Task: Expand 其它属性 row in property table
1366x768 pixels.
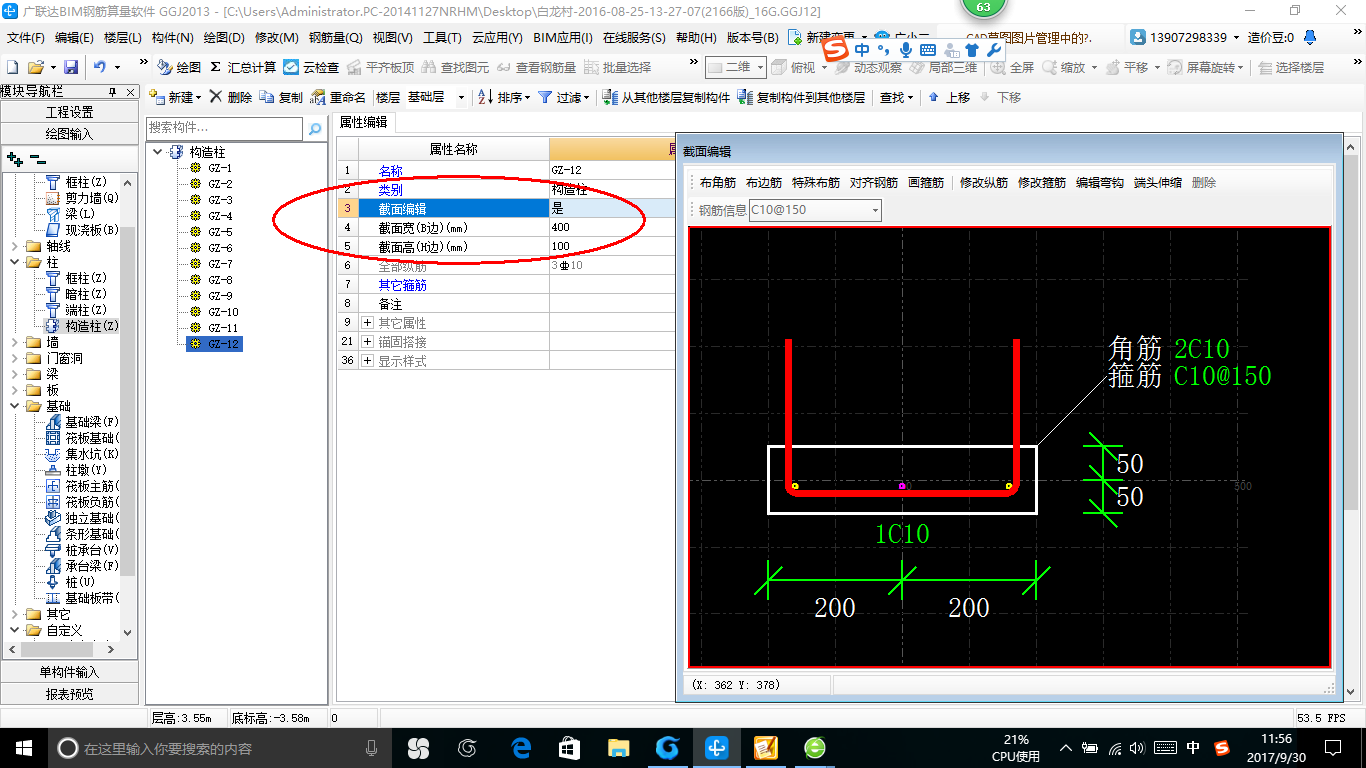Action: 367,323
